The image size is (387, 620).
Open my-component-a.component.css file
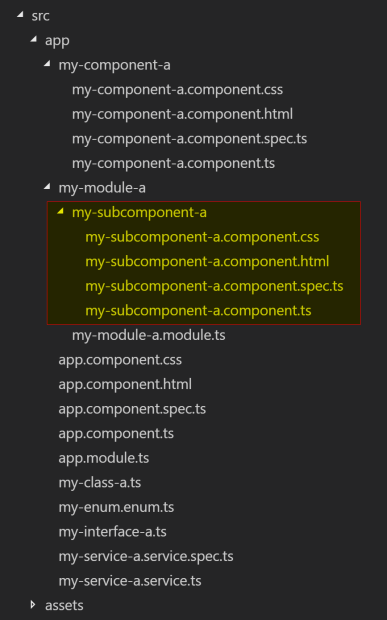pos(177,90)
